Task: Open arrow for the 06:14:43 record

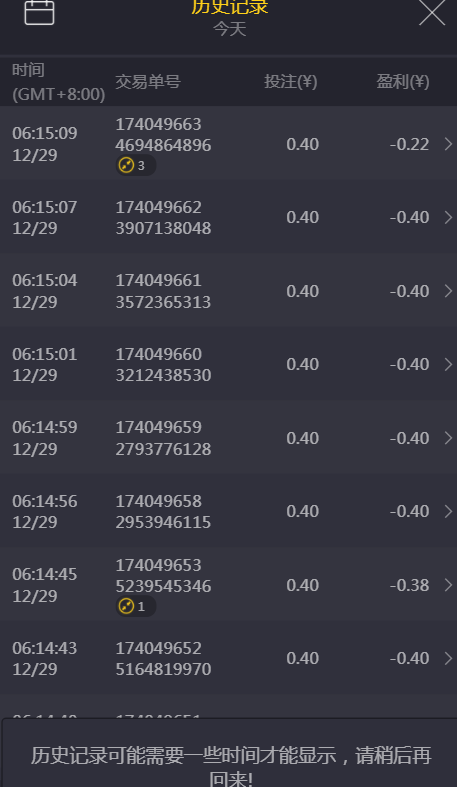Action: 448,658
